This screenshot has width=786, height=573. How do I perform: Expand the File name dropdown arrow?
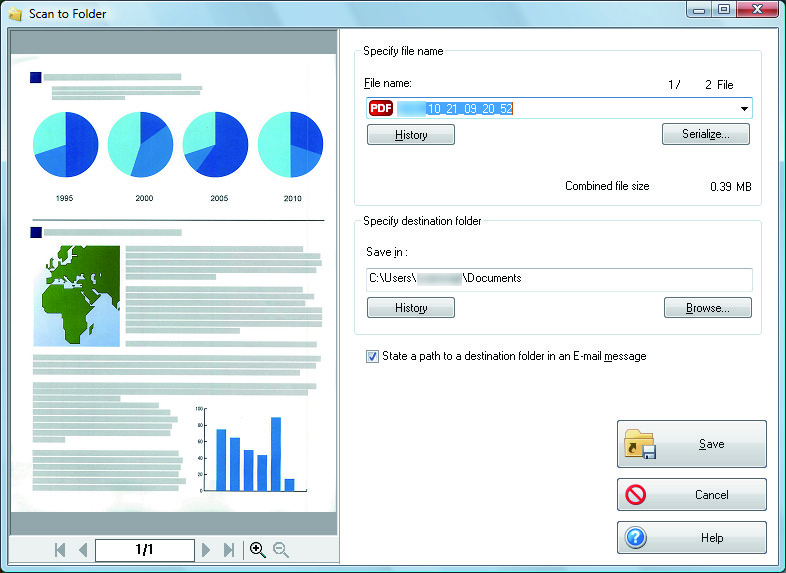744,108
